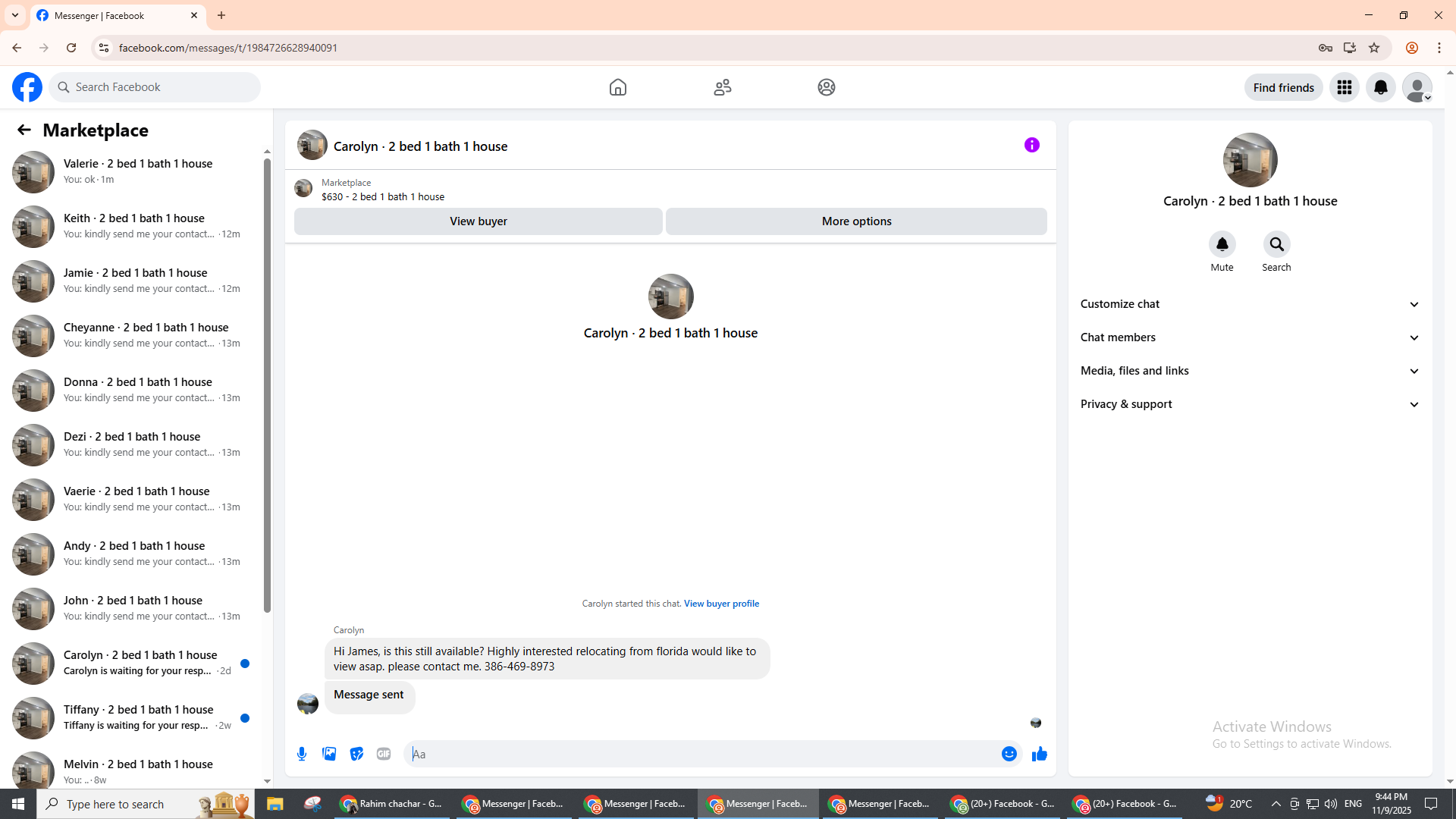Expand Chat members section
The height and width of the screenshot is (819, 1456).
click(x=1250, y=337)
